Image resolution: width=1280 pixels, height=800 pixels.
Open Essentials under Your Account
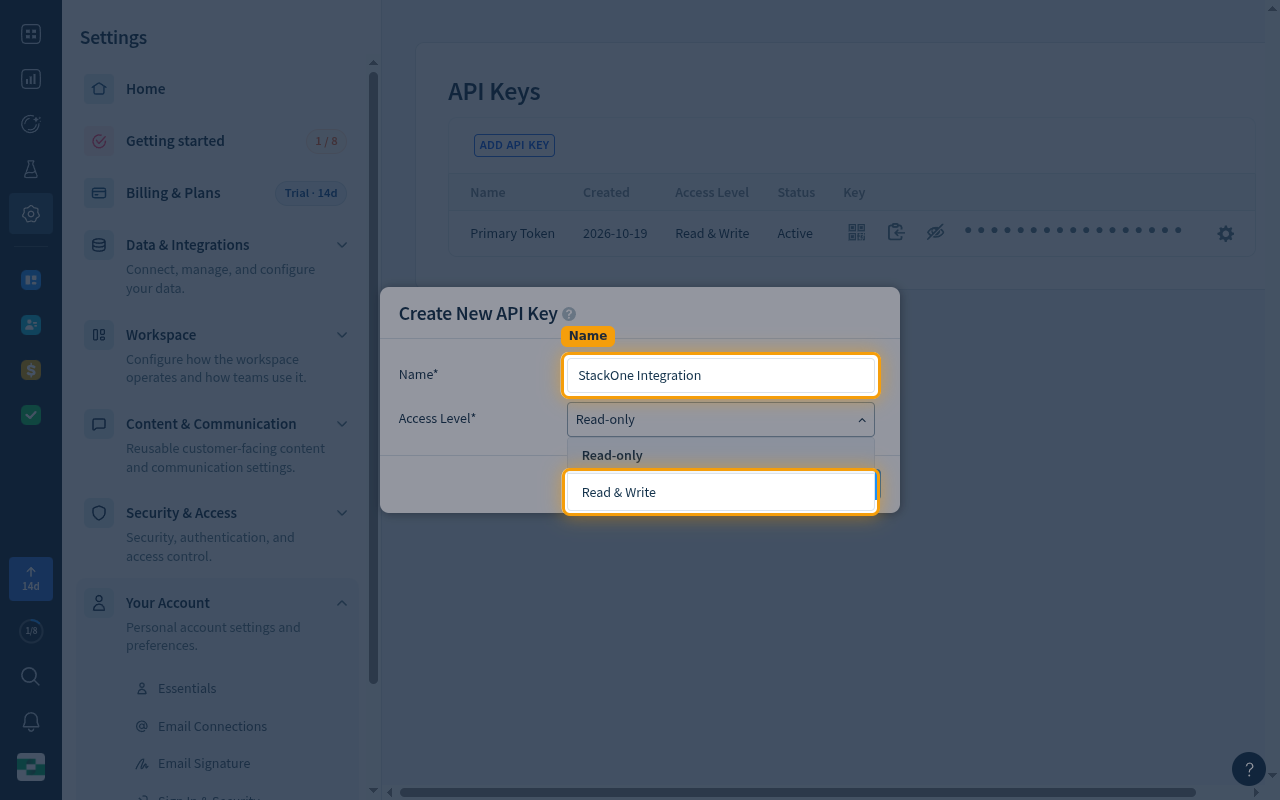point(187,688)
